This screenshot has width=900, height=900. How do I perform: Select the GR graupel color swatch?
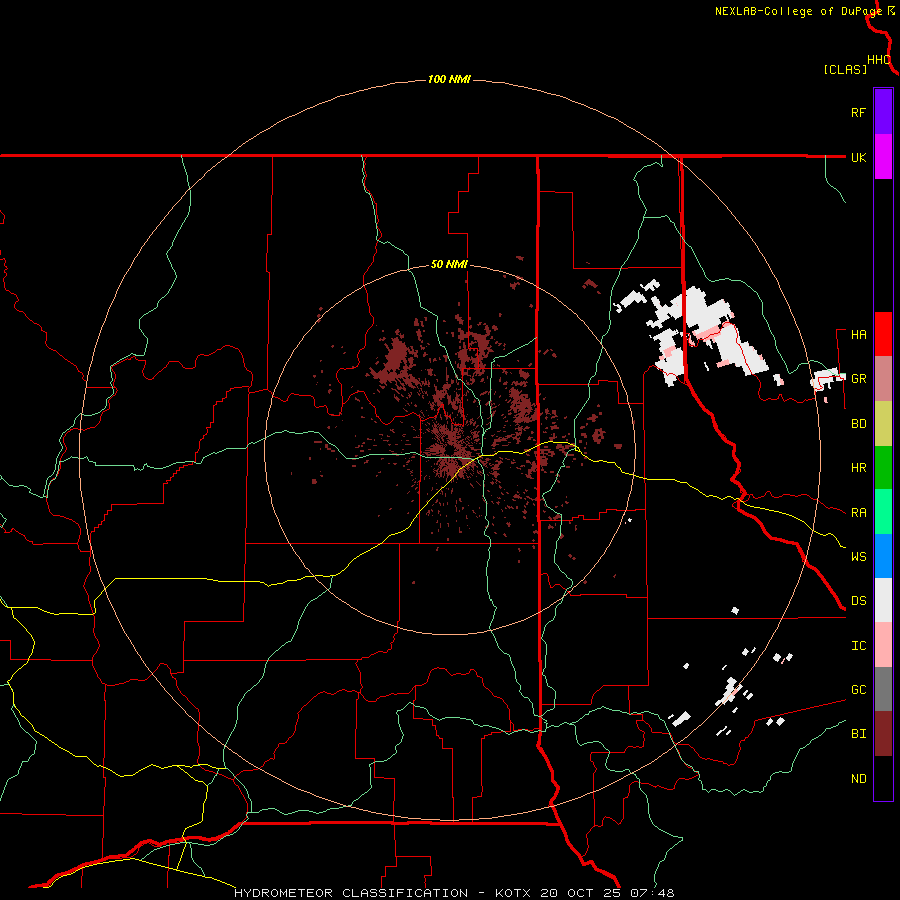[883, 379]
